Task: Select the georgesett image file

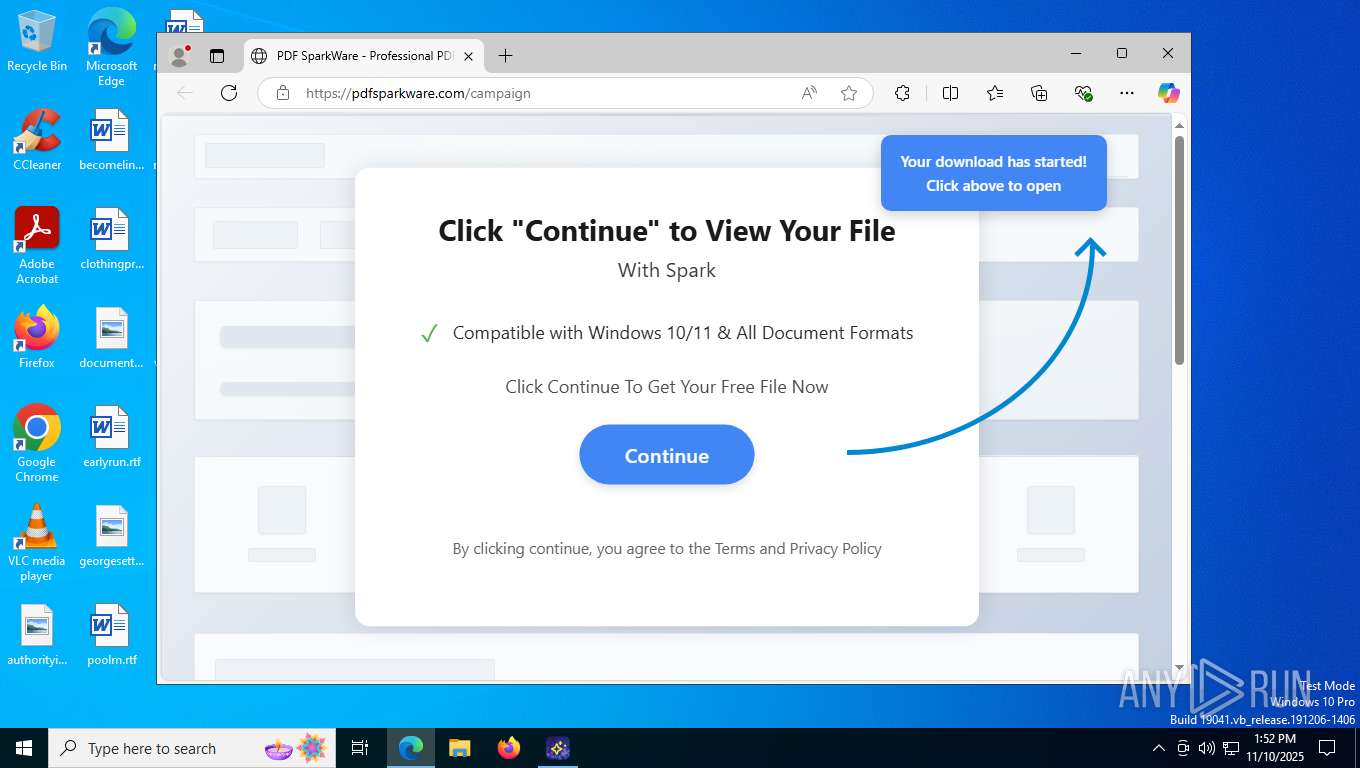Action: 111,535
